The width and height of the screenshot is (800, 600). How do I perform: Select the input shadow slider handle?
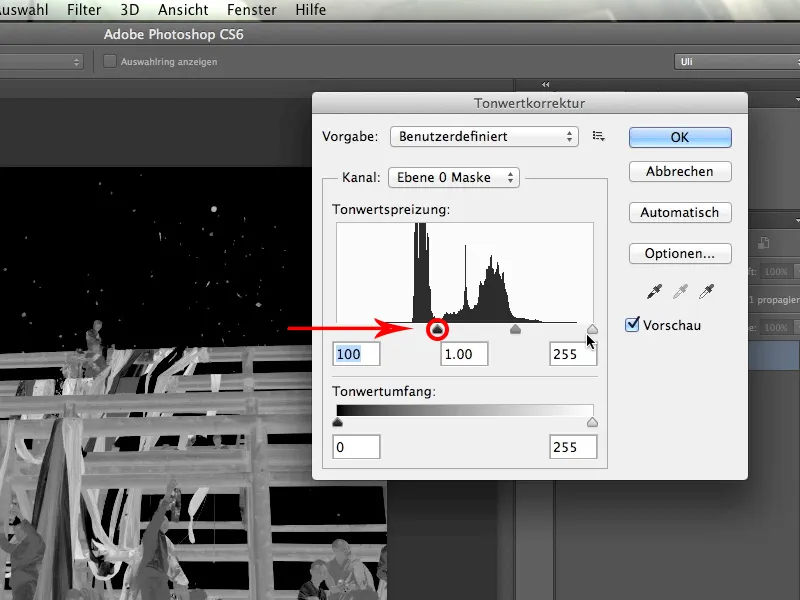(437, 329)
